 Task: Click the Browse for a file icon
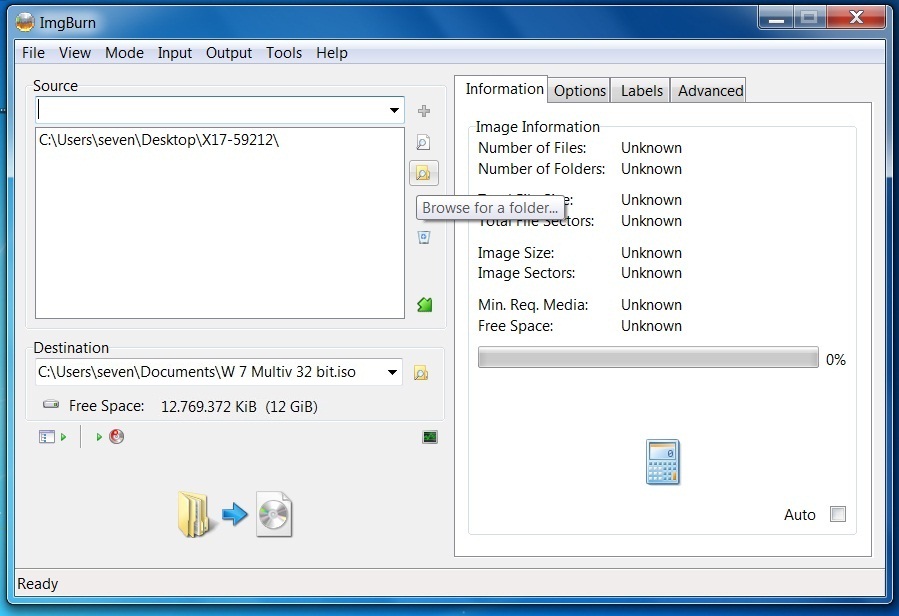[x=423, y=142]
